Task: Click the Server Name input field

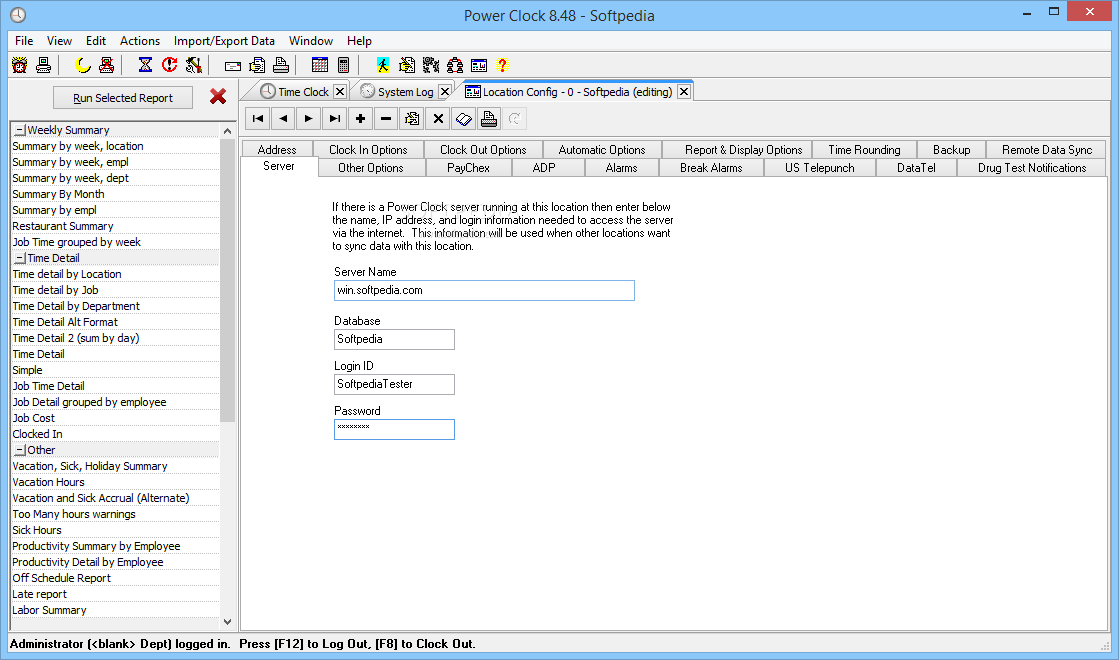Action: coord(484,290)
